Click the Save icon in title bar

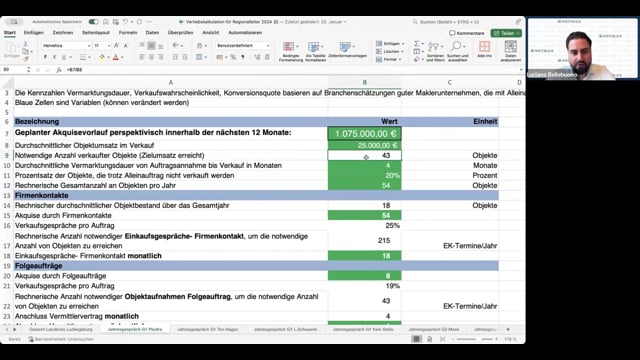click(116, 22)
